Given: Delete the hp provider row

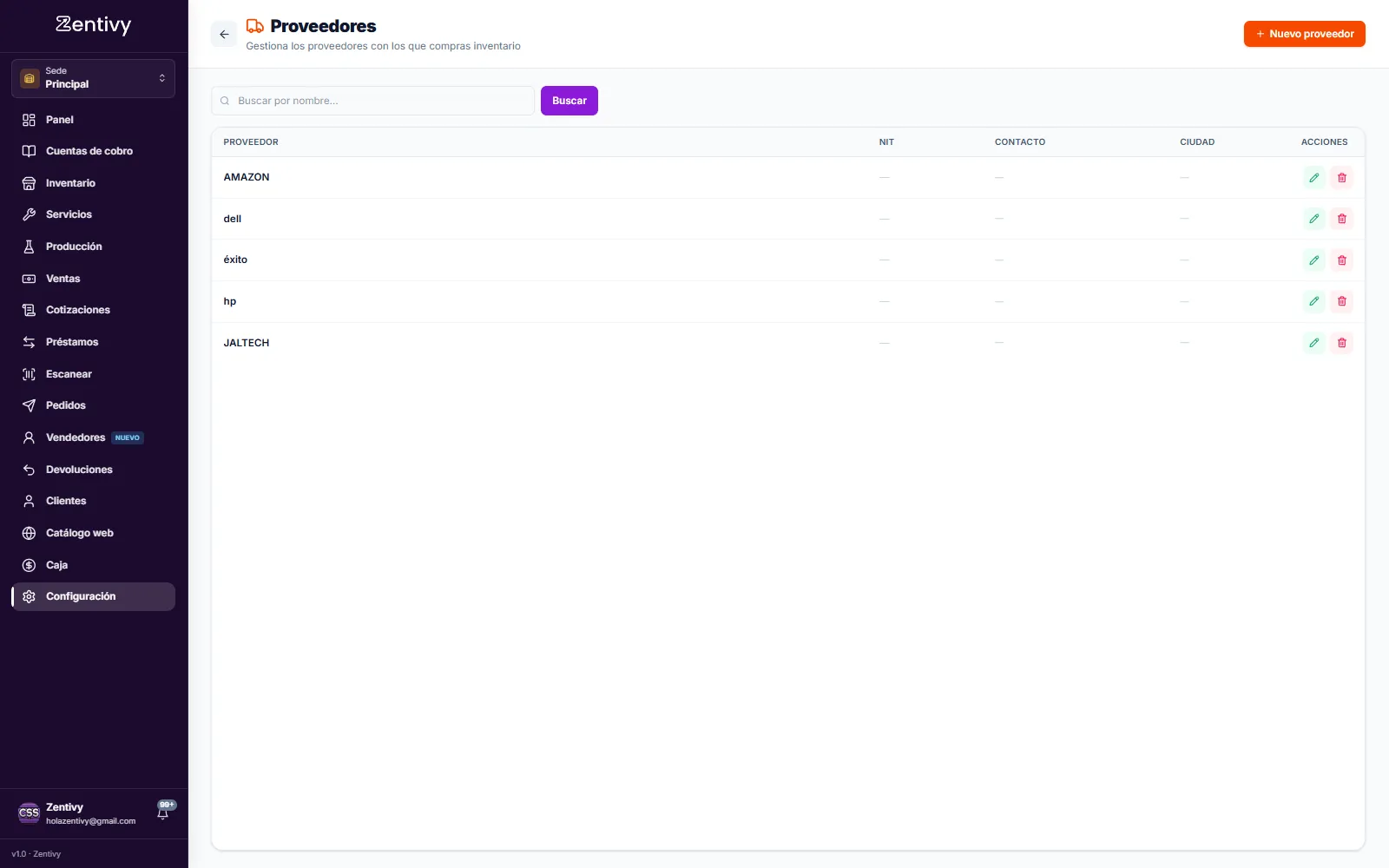Looking at the screenshot, I should tap(1341, 301).
